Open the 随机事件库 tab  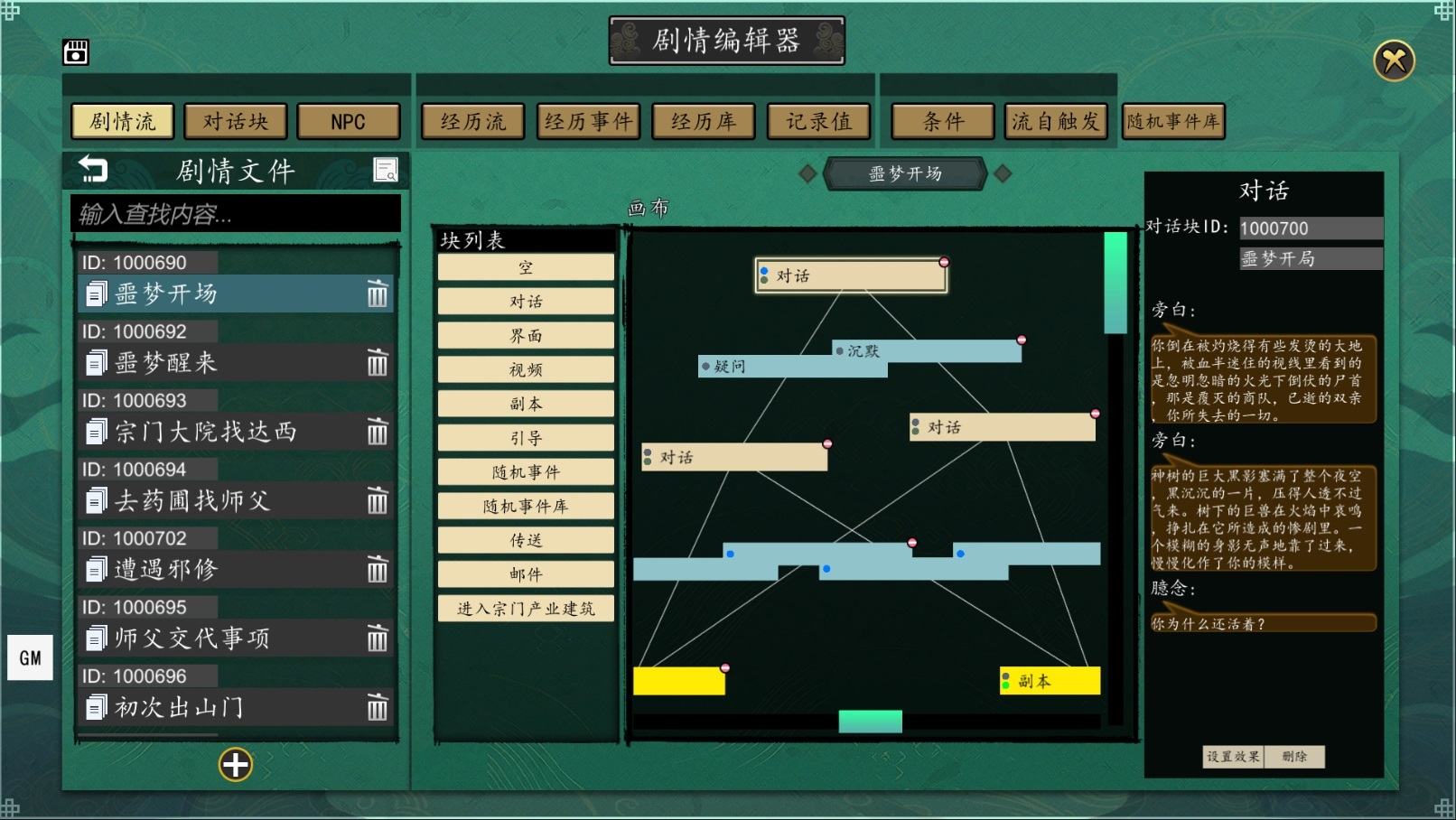(x=1173, y=122)
